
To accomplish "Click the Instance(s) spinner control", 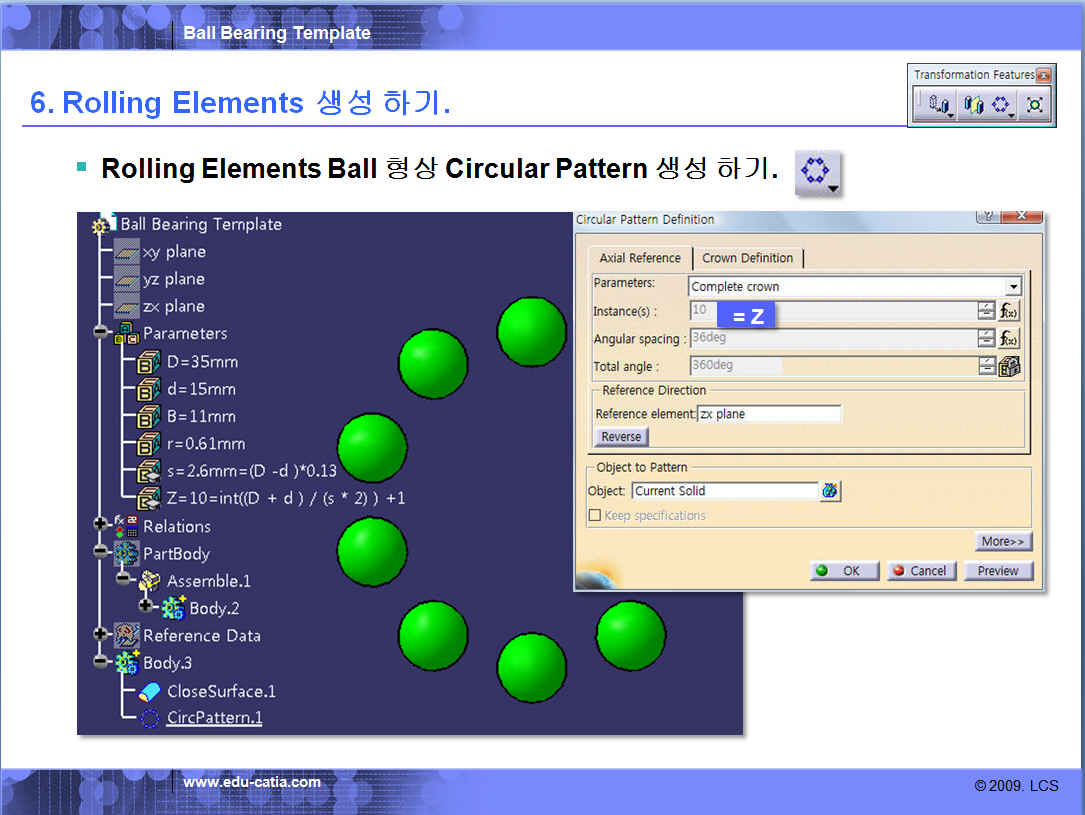I will pyautogui.click(x=986, y=311).
